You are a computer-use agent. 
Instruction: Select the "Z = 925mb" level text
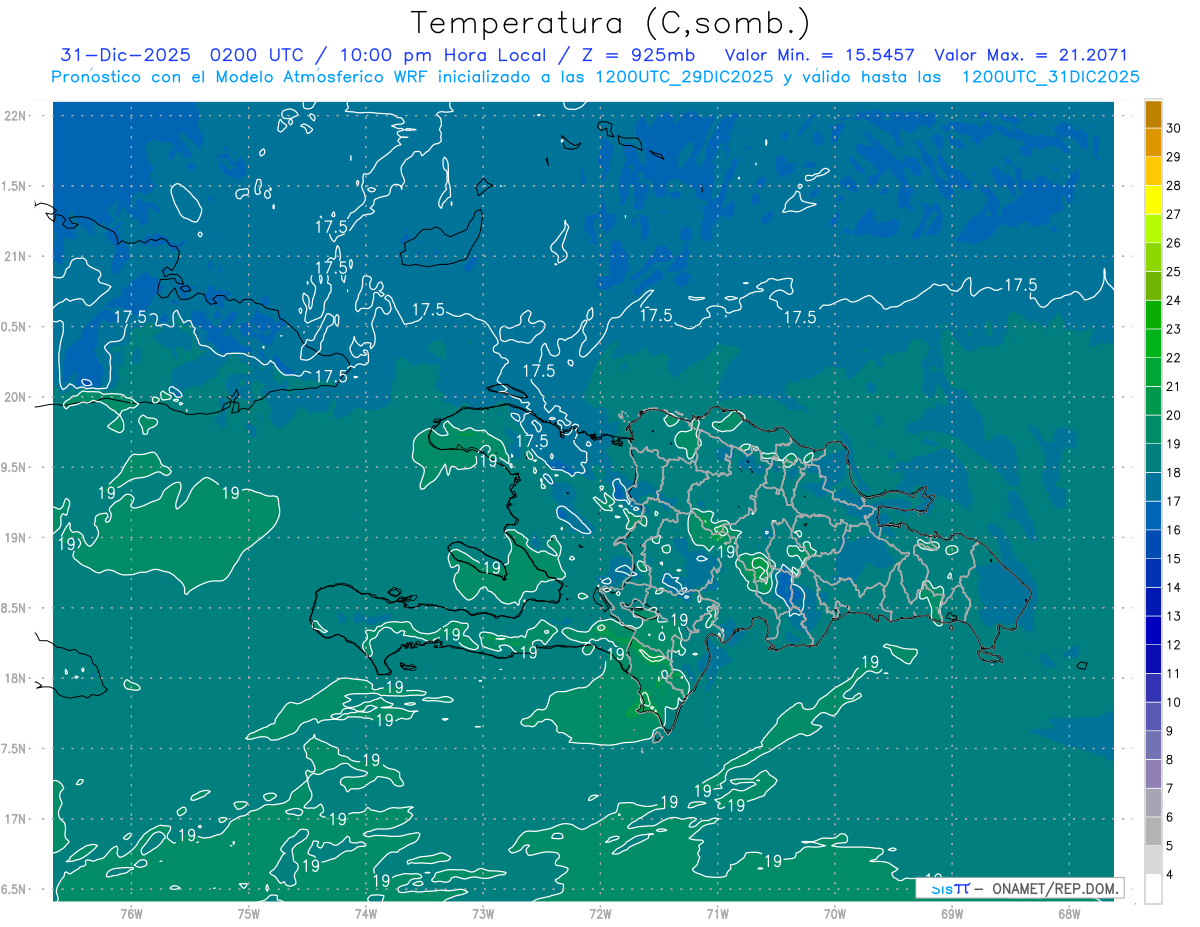638,55
